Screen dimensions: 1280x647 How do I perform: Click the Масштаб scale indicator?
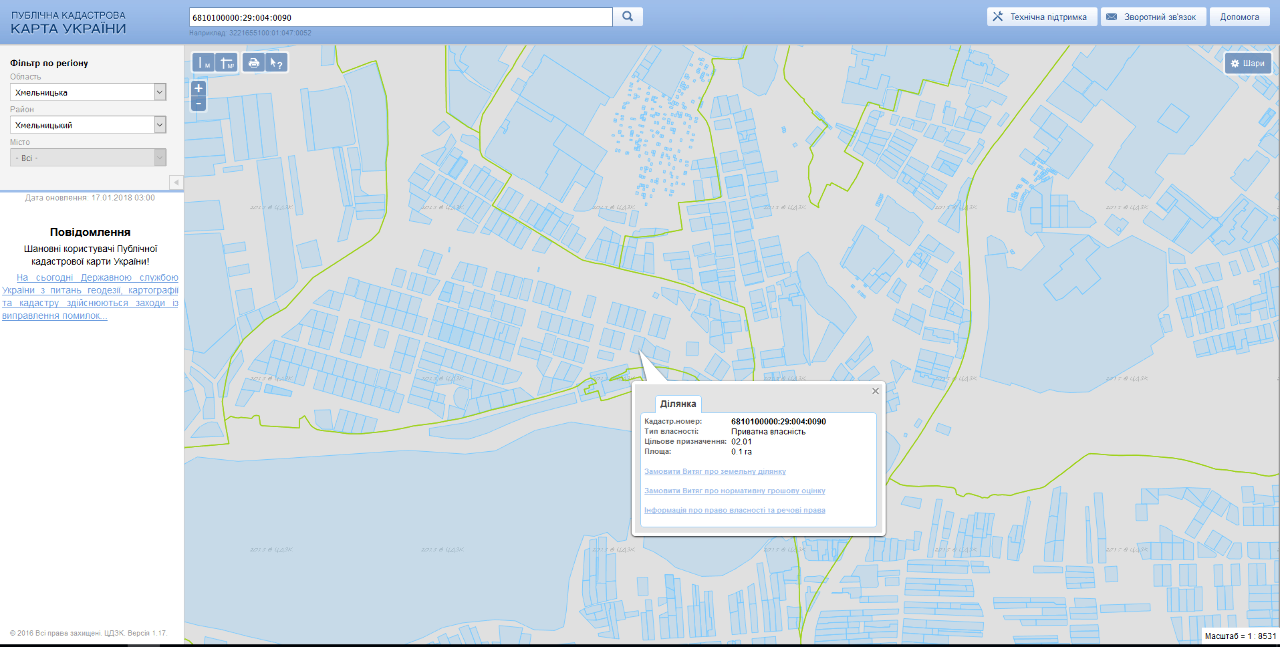coord(1240,636)
